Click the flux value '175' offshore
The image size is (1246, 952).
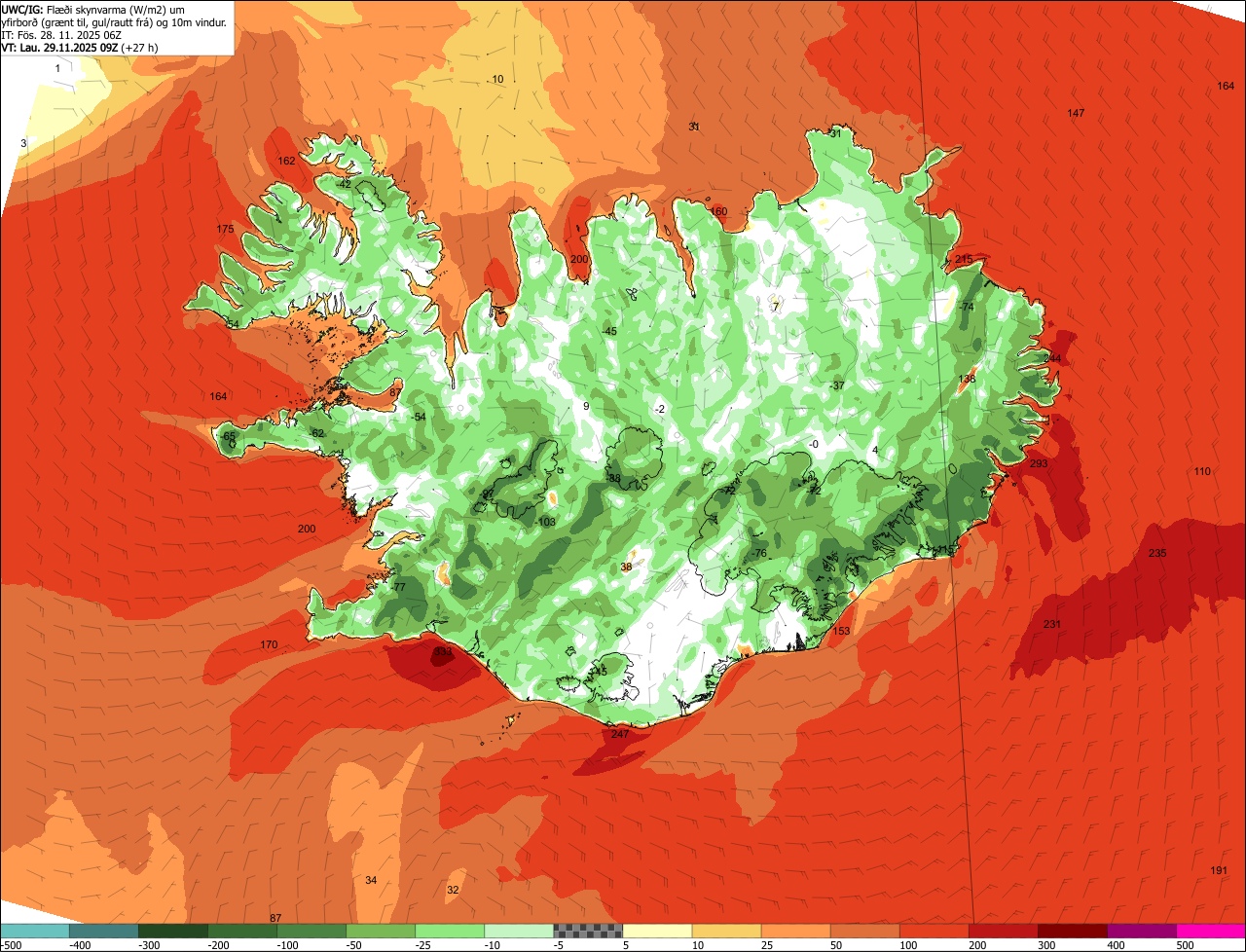click(x=225, y=229)
